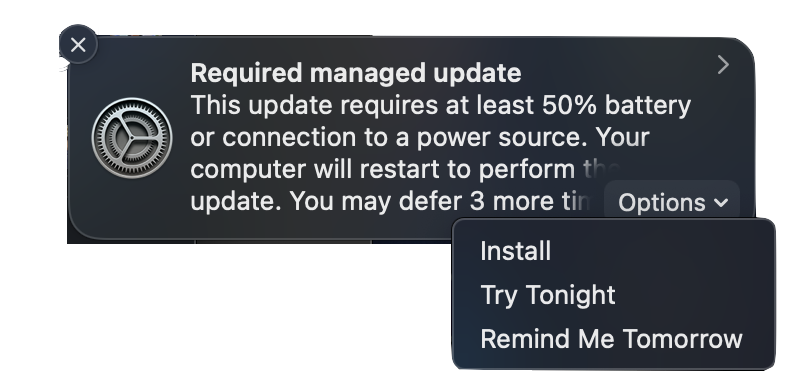Click the System Preferences gear icon
The height and width of the screenshot is (380, 788).
coord(132,138)
